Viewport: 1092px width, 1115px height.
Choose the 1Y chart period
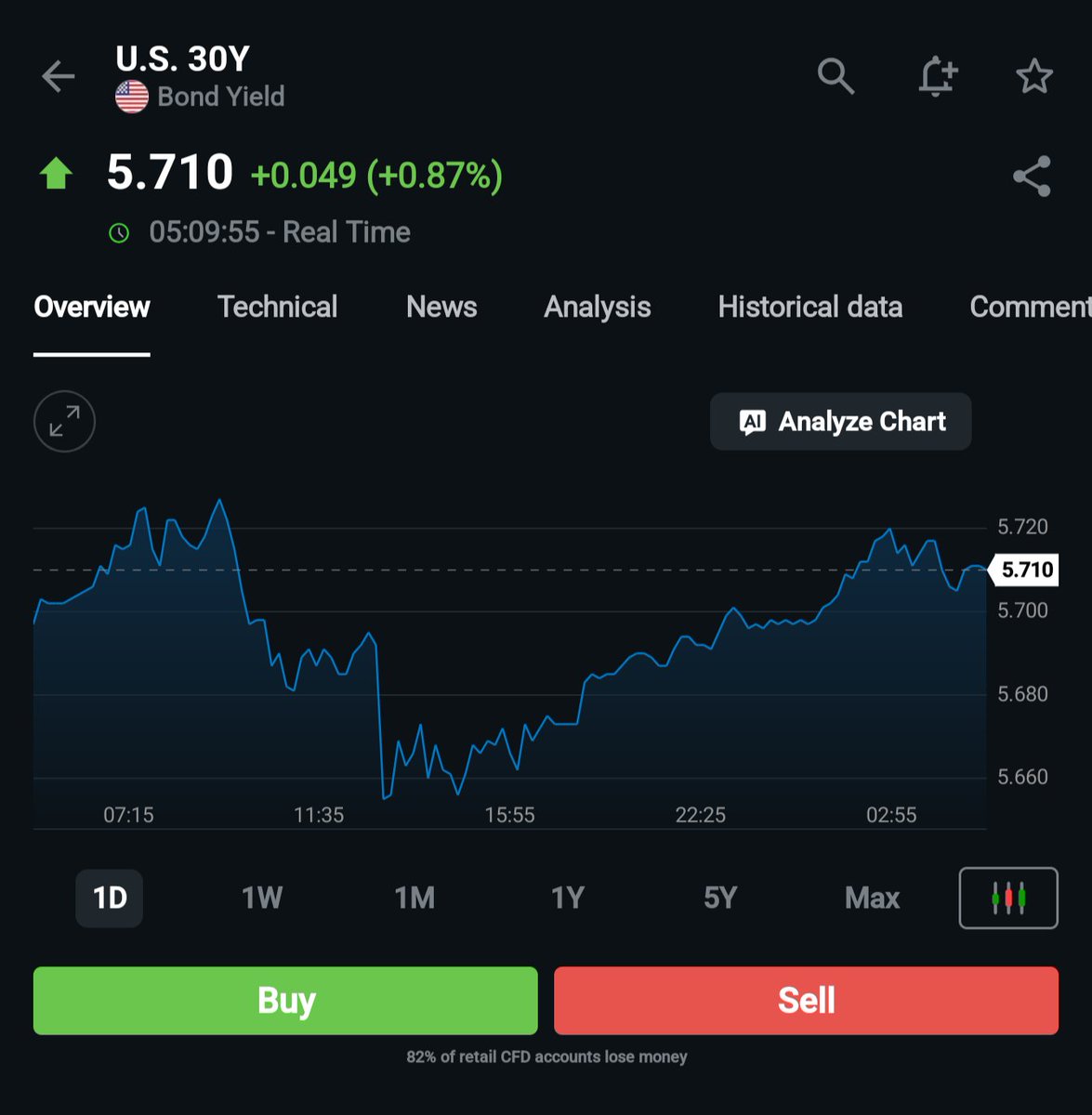click(x=567, y=899)
